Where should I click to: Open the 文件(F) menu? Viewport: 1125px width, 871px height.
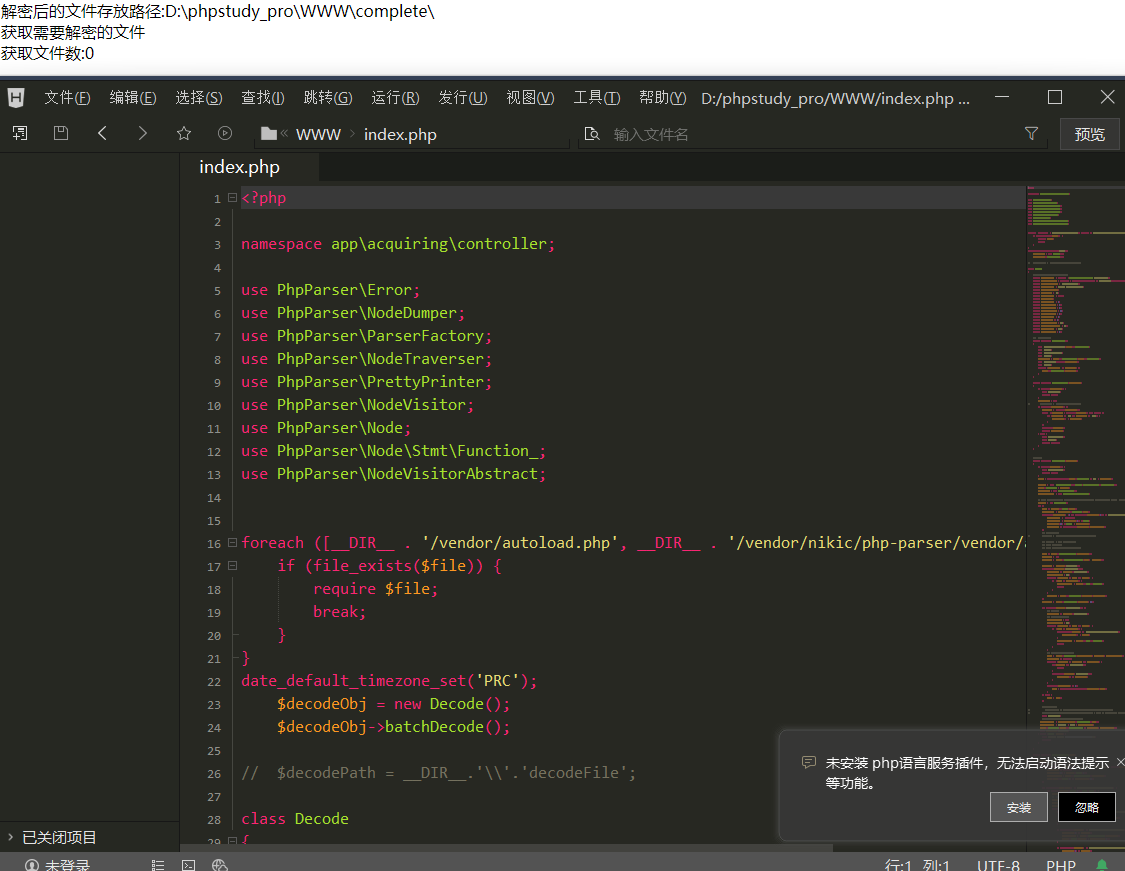coord(67,98)
